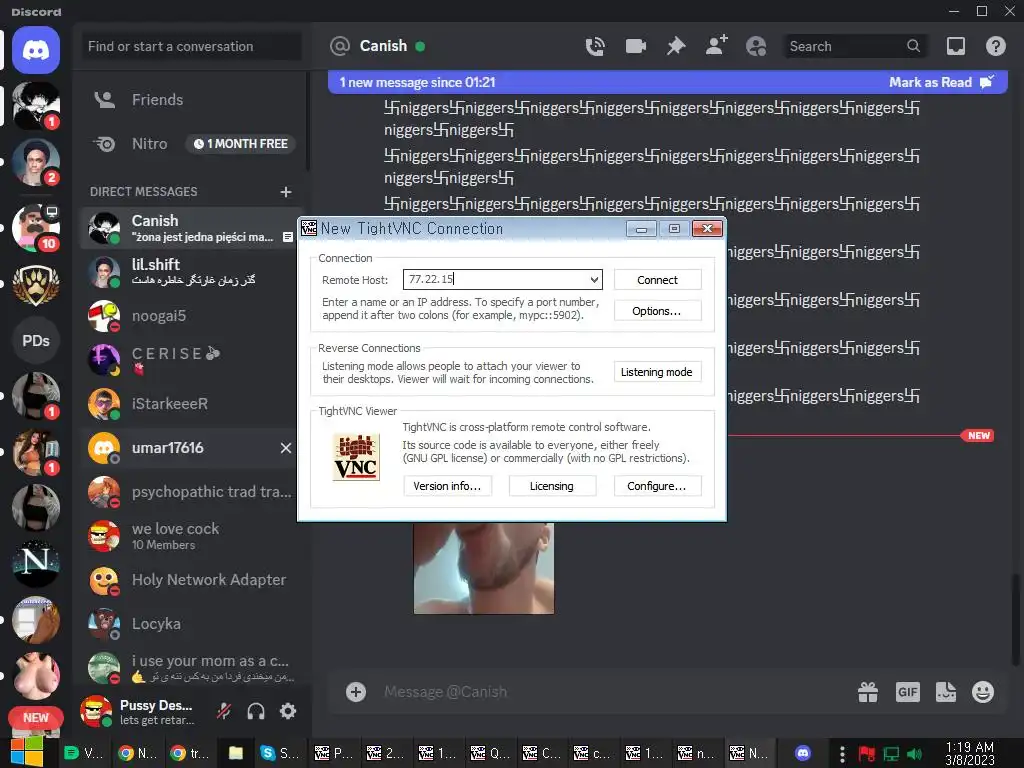1024x768 pixels.
Task: Open Discord help
Action: coord(995,46)
